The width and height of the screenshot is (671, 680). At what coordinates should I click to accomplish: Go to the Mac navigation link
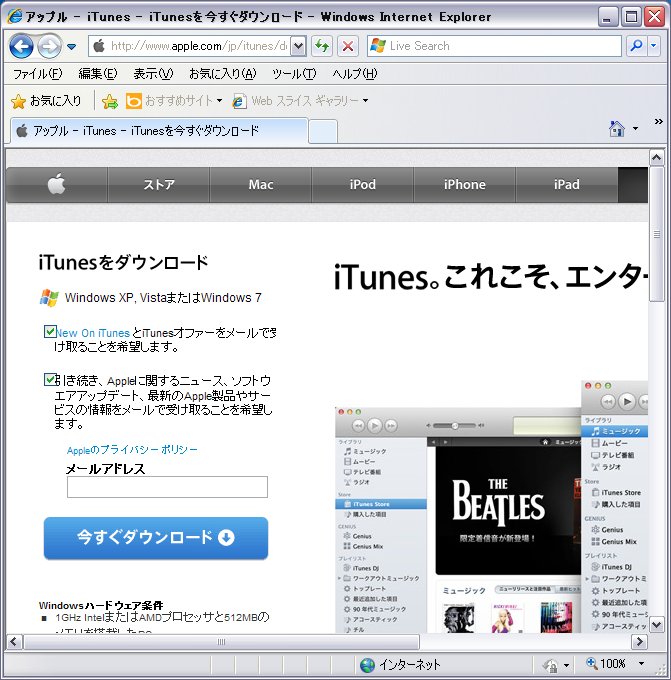[x=261, y=185]
